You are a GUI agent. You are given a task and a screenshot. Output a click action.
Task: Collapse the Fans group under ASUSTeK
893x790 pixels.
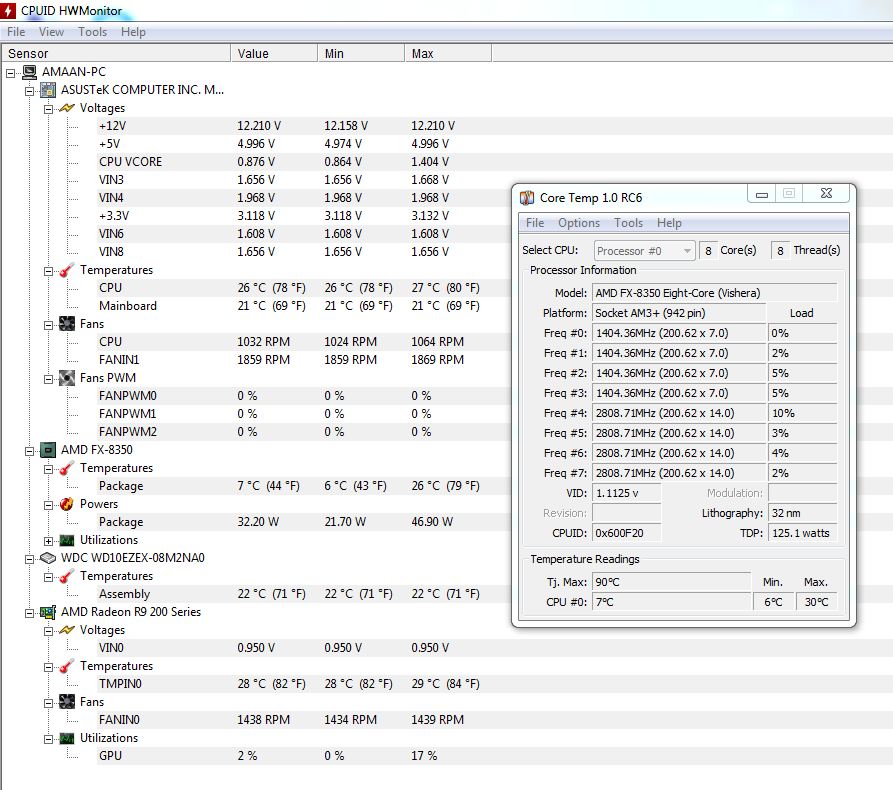[48, 325]
